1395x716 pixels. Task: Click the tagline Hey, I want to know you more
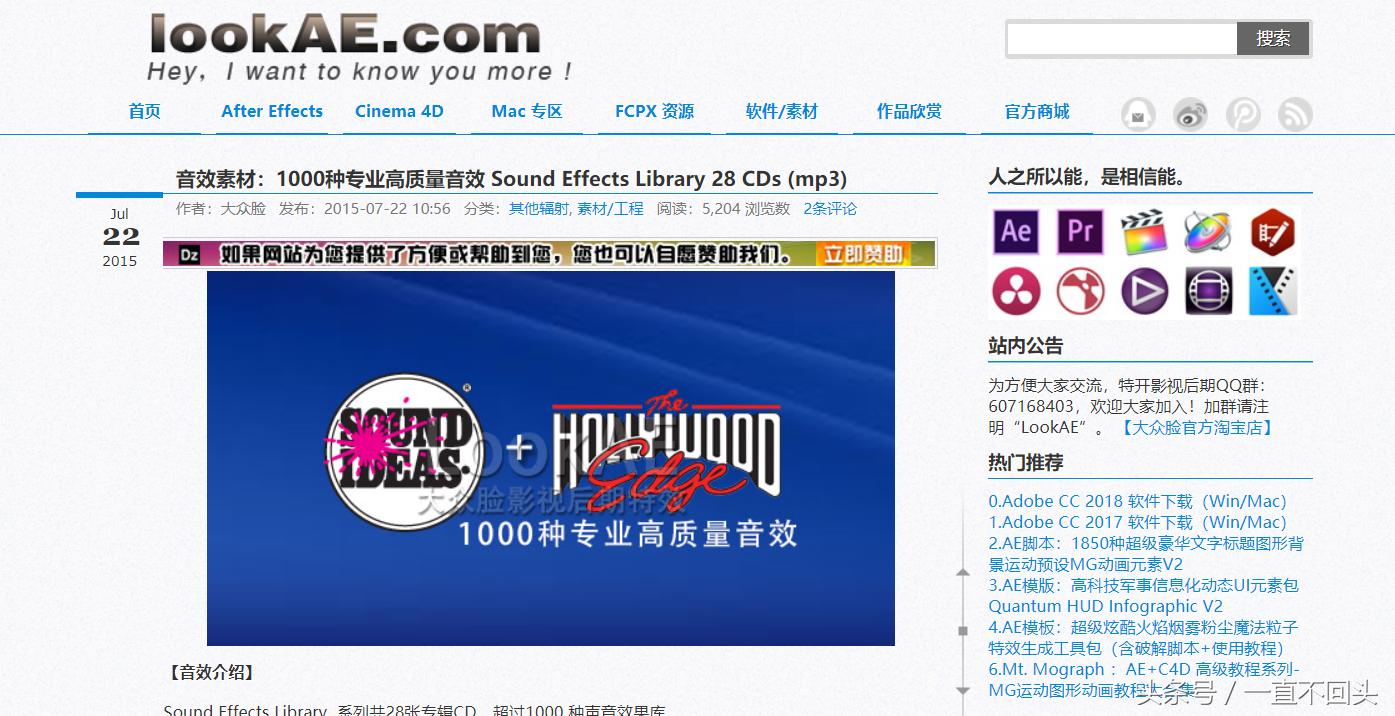[x=359, y=72]
